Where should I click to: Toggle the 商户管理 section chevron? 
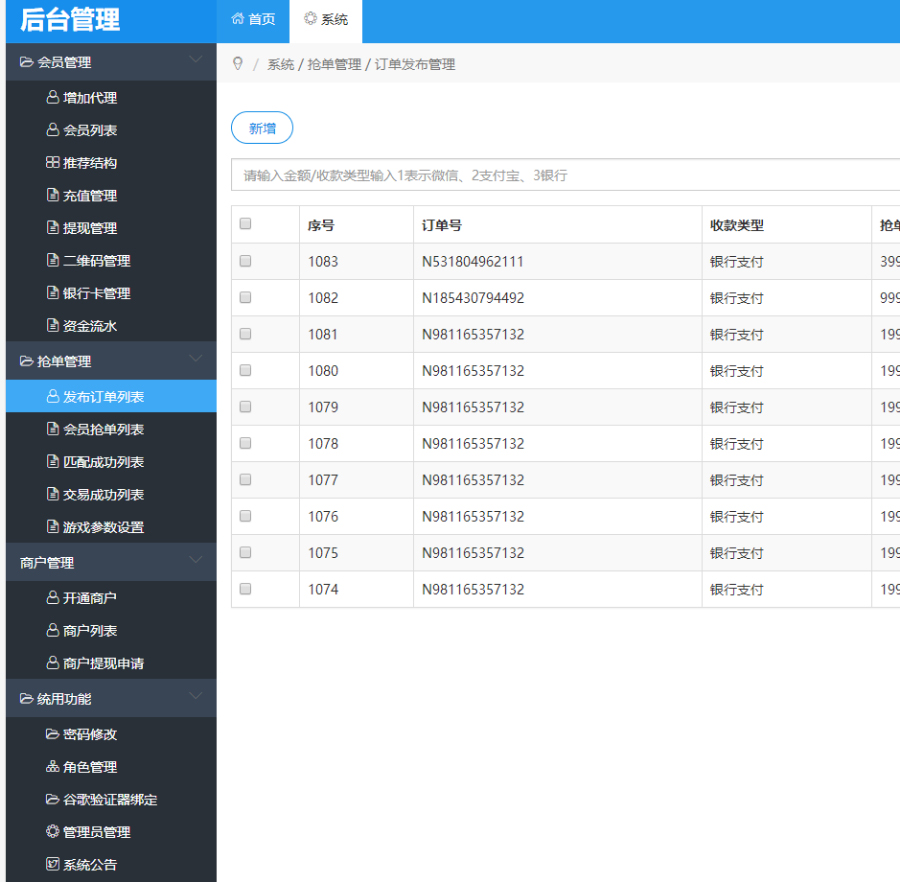(x=196, y=562)
